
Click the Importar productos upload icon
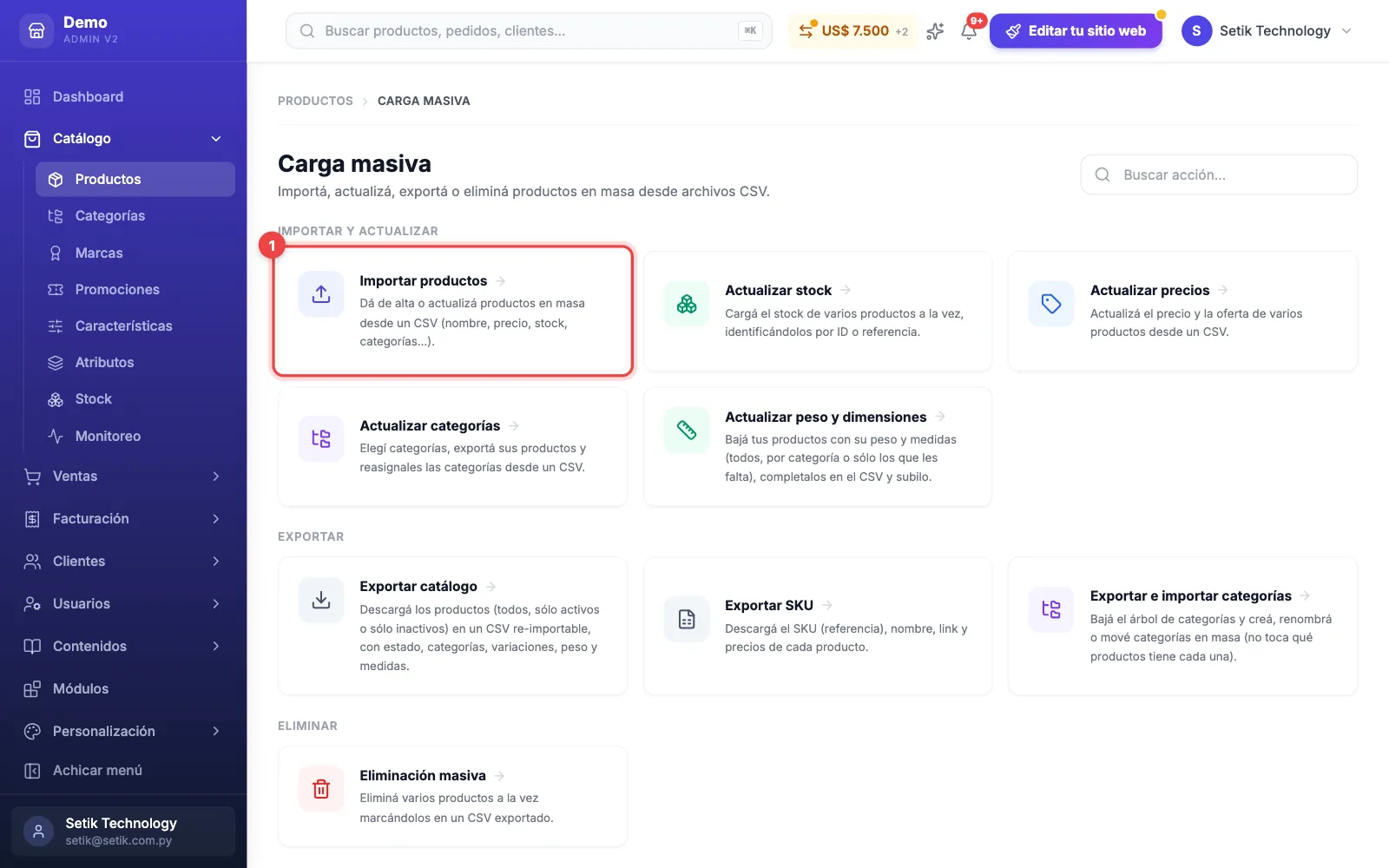[x=321, y=294]
